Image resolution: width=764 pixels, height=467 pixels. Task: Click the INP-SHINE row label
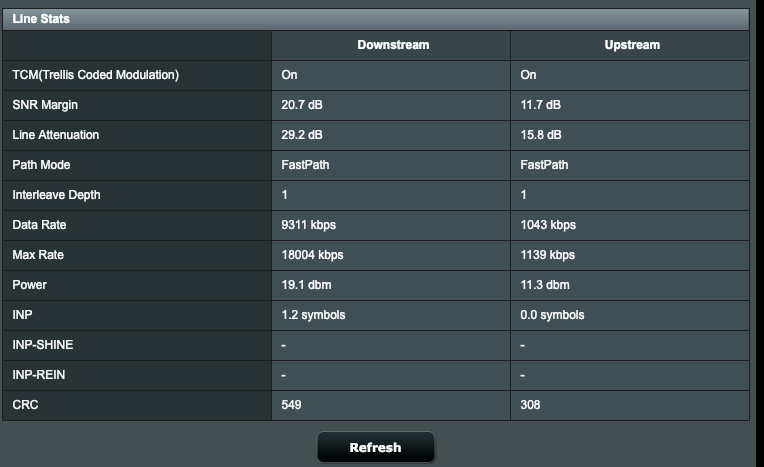click(x=43, y=345)
